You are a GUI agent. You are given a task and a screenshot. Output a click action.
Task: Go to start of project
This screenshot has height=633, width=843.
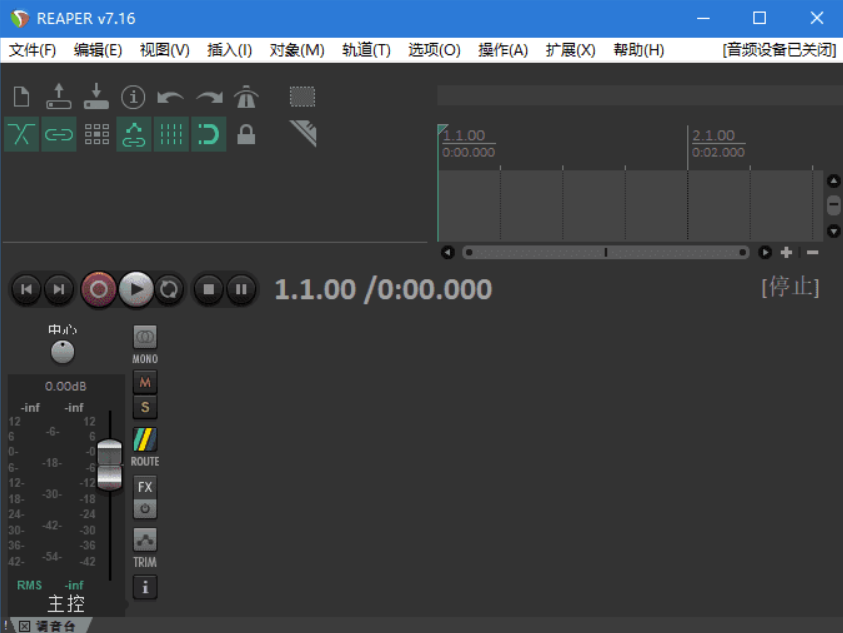coord(26,289)
